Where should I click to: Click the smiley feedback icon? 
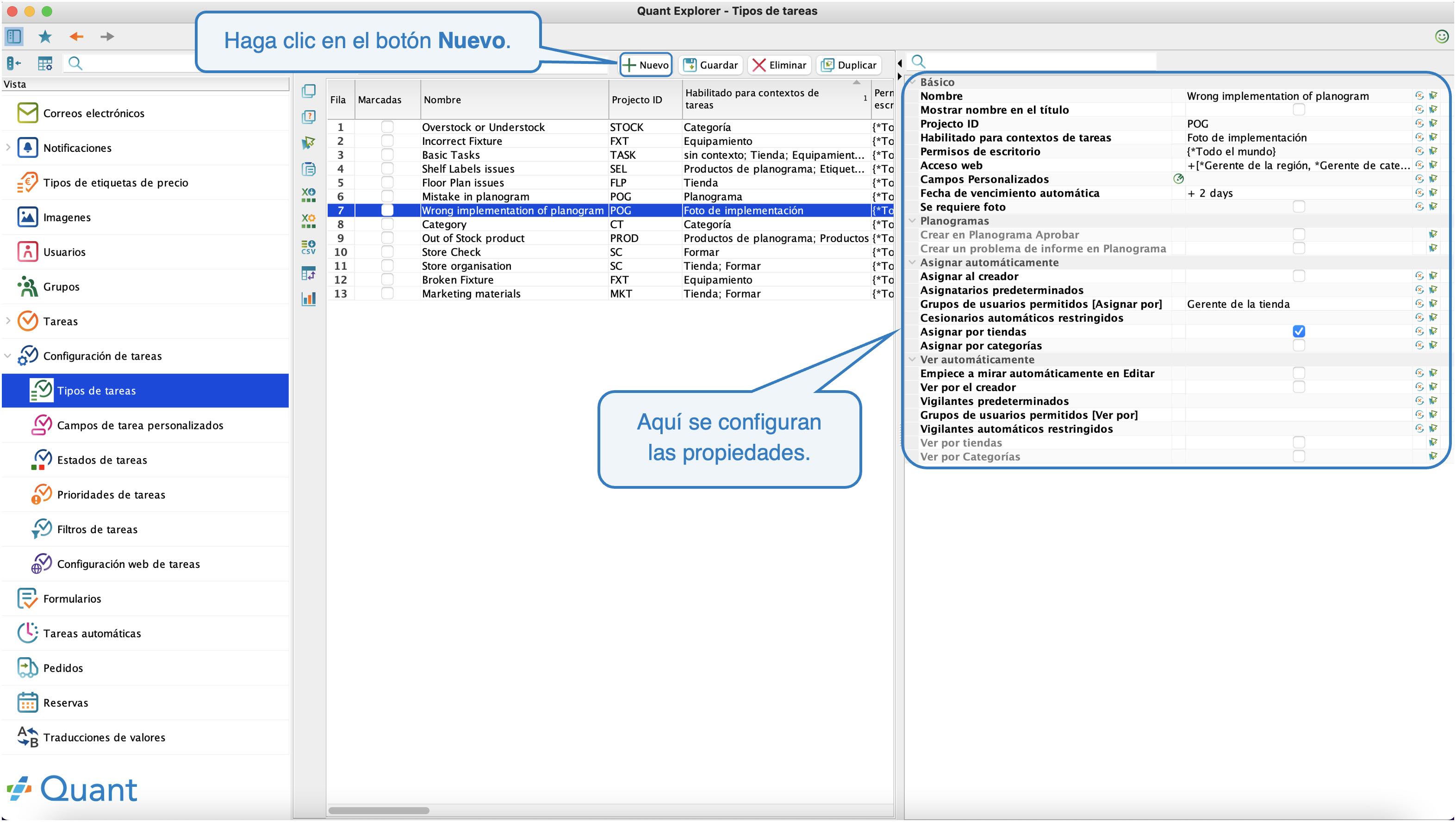(x=1442, y=37)
